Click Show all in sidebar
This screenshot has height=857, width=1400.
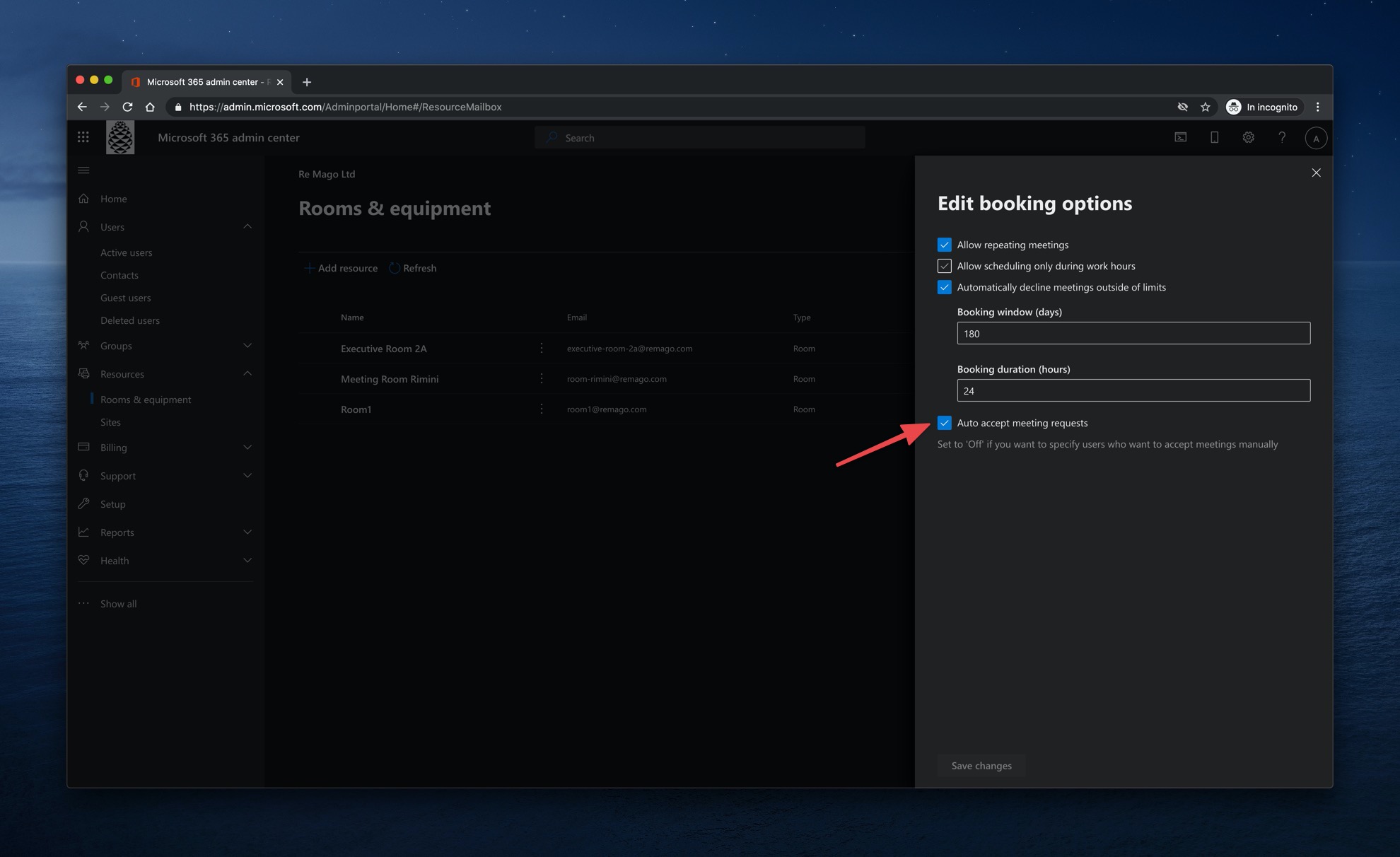tap(118, 604)
